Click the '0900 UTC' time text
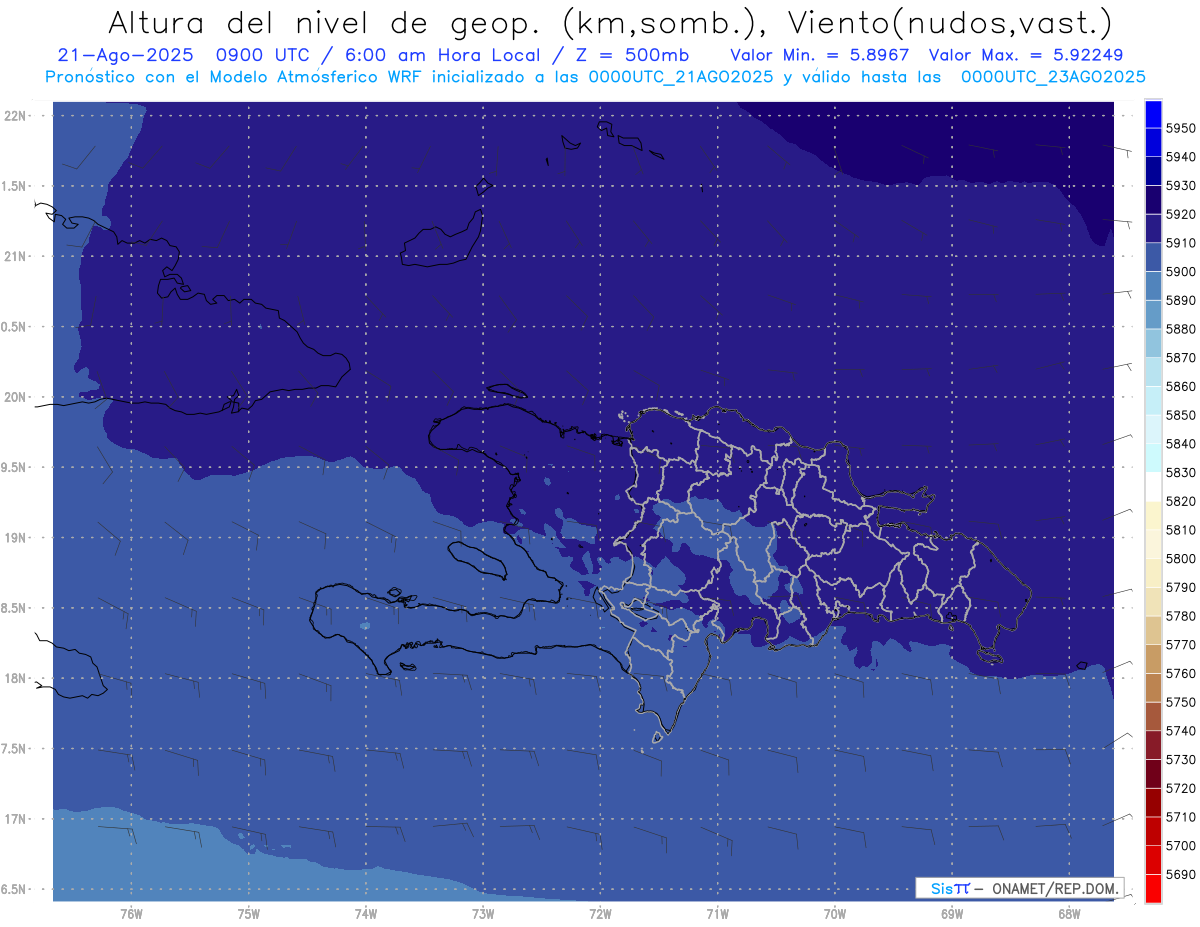The width and height of the screenshot is (1200, 927). click(x=268, y=55)
